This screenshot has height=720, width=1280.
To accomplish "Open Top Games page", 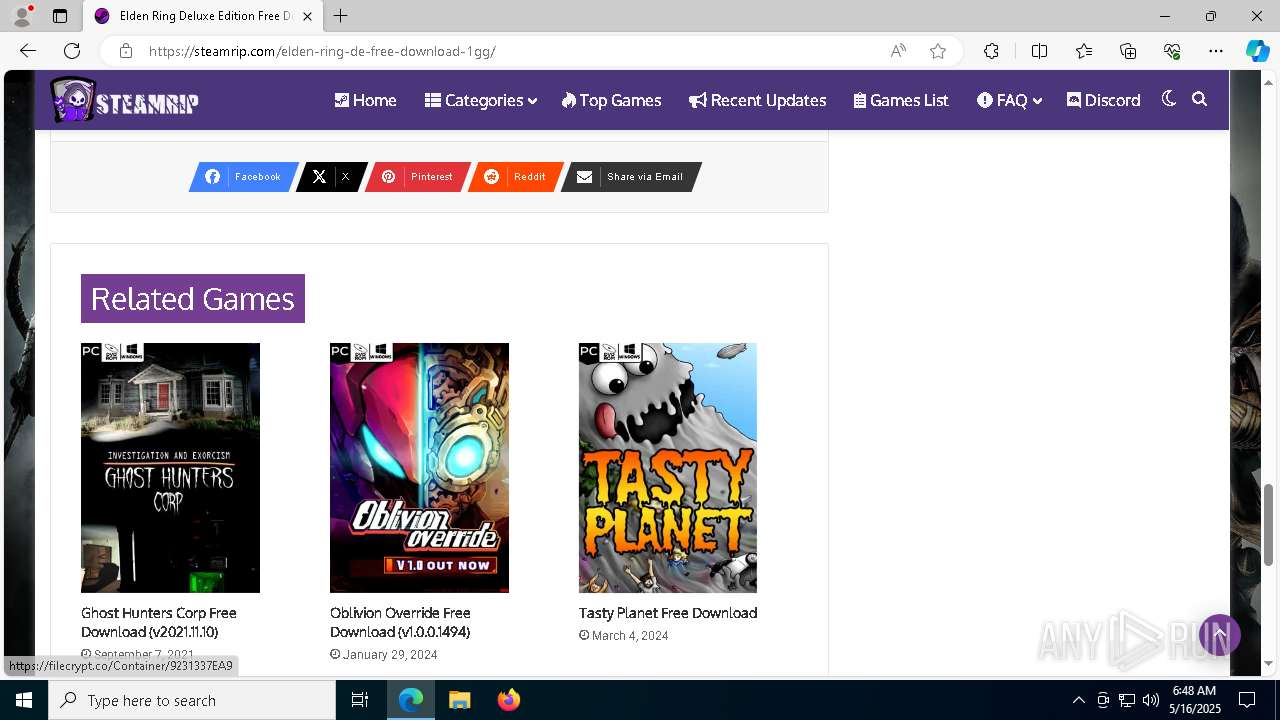I will tap(611, 100).
